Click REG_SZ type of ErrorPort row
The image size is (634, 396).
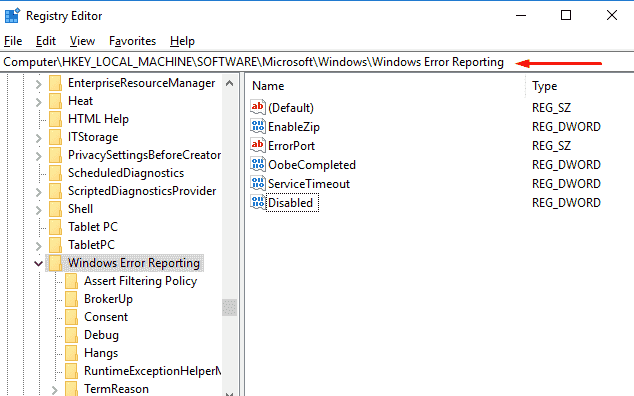pos(551,146)
